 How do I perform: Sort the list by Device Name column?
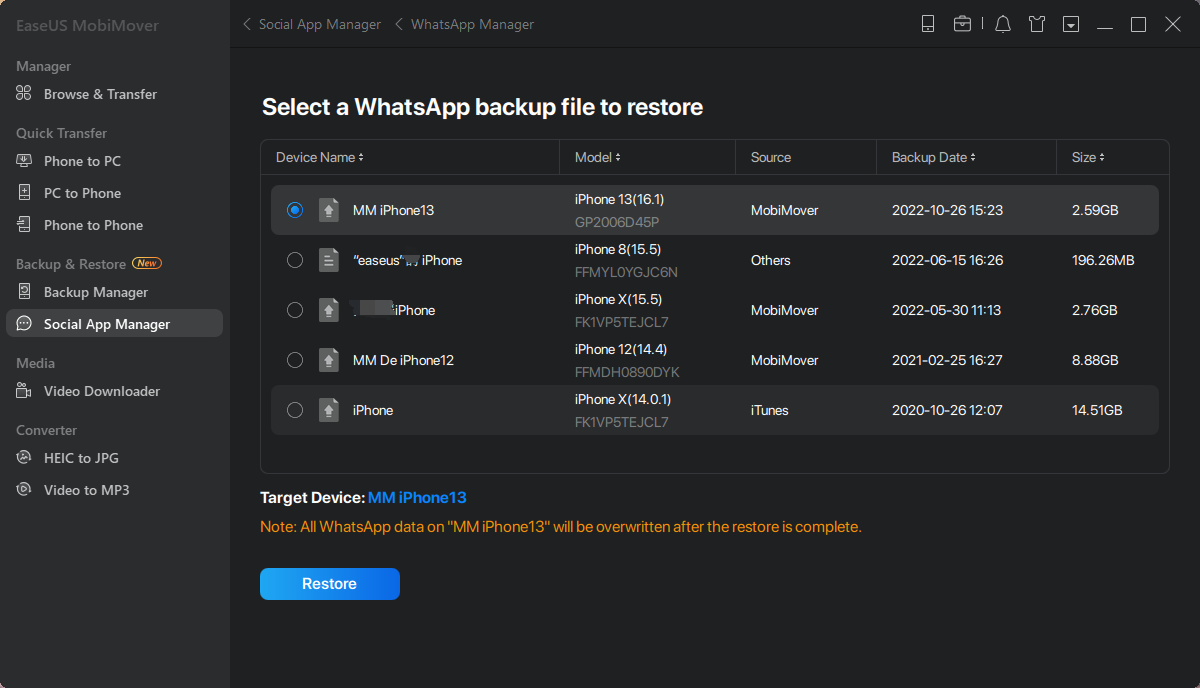tap(320, 157)
